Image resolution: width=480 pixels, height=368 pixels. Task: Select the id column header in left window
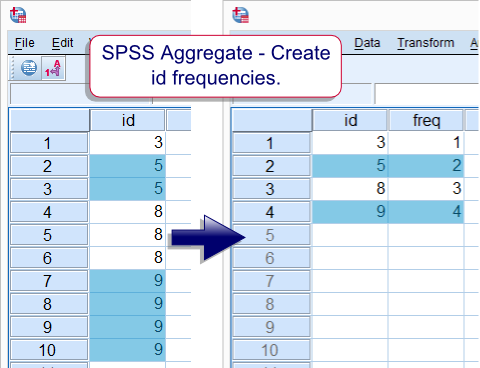(x=128, y=120)
